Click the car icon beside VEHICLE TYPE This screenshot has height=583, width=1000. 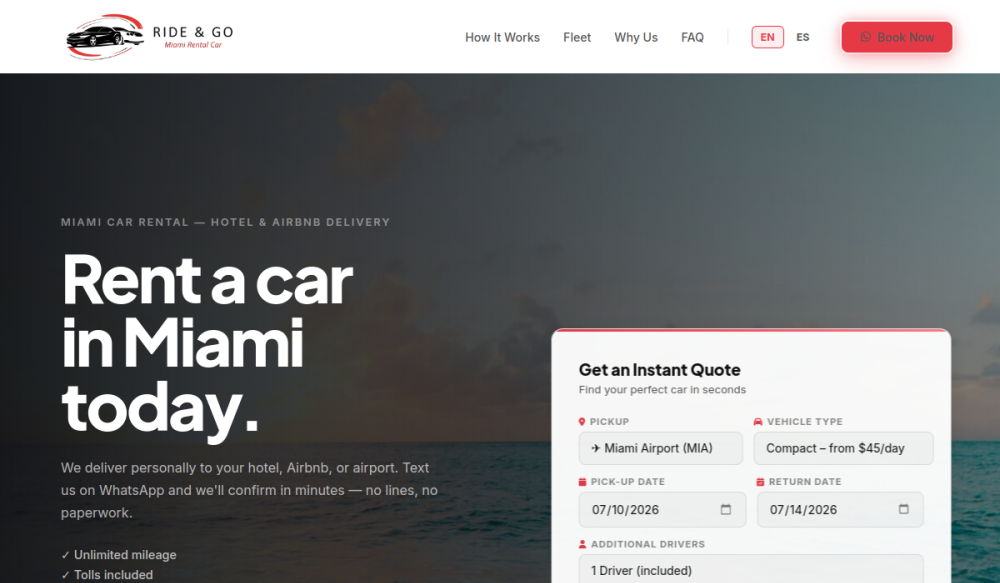pyautogui.click(x=758, y=422)
